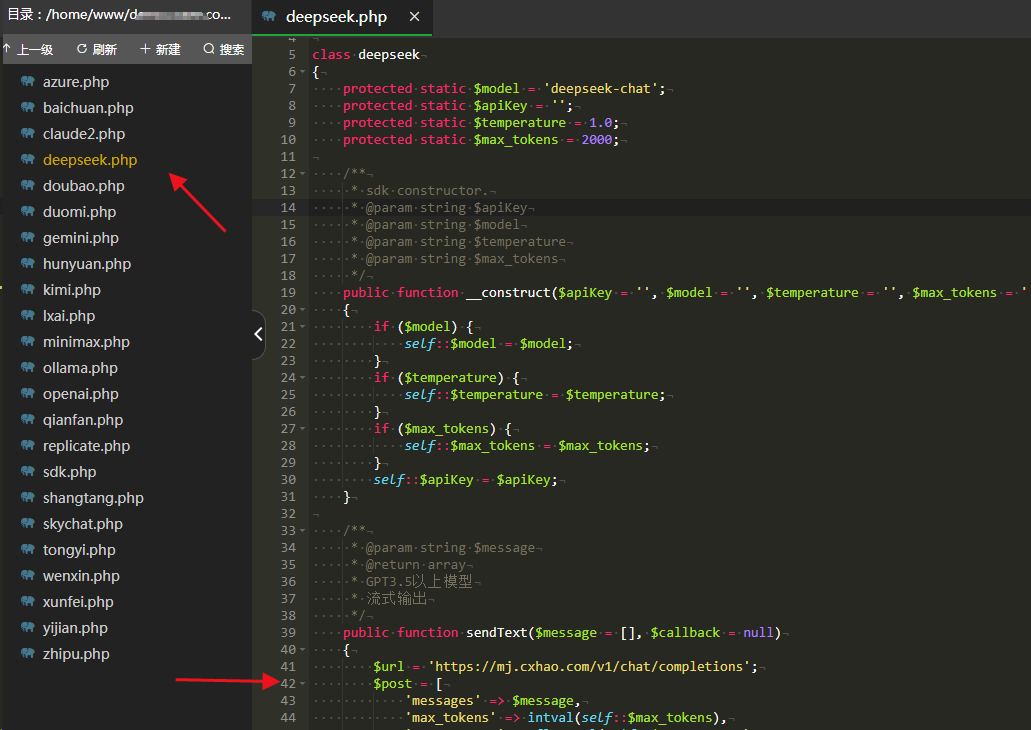
Task: Click the PHP icon next to lxai.php
Action: coord(28,316)
